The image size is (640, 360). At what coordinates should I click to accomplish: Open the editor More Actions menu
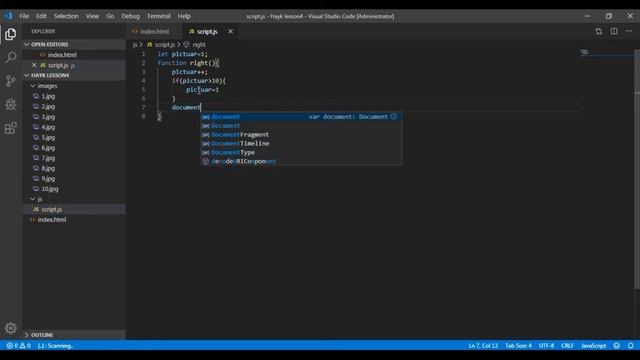pyautogui.click(x=629, y=31)
